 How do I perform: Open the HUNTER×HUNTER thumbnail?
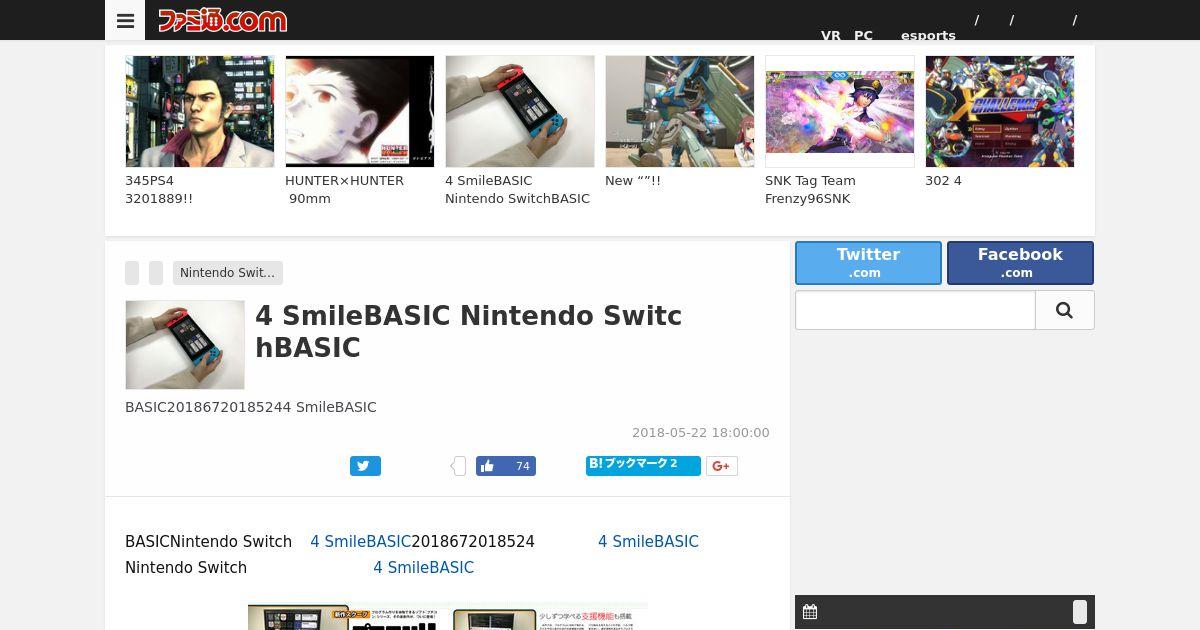(x=360, y=111)
